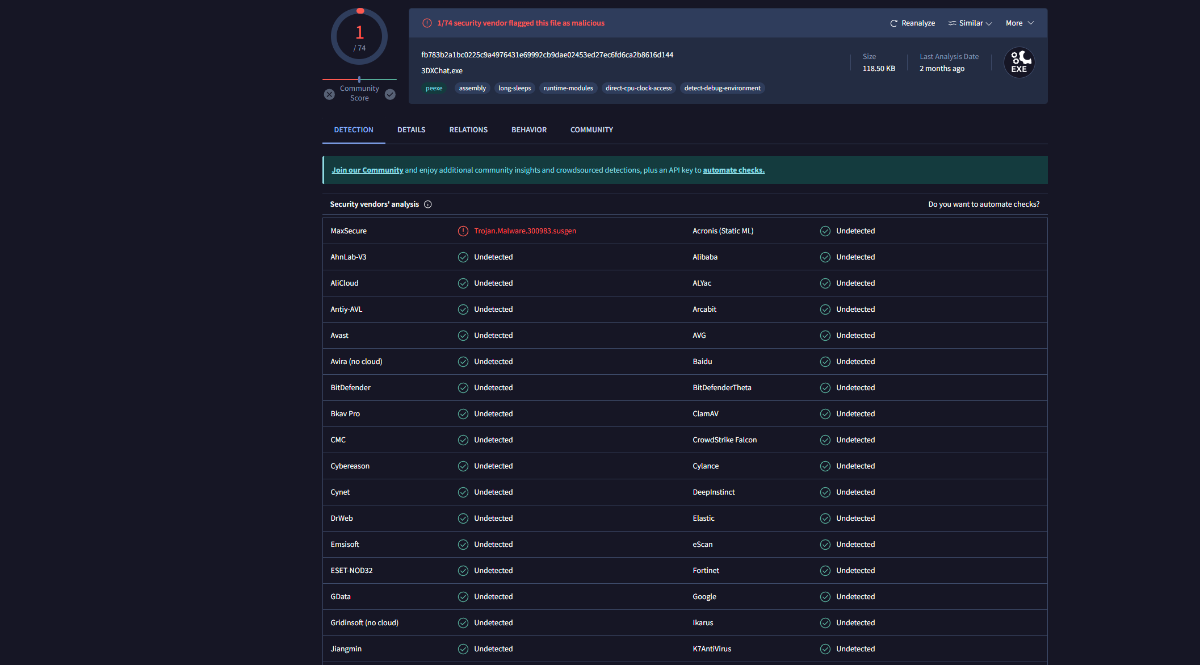Vote negative with the Community Score X button
The image size is (1200, 665).
point(329,94)
